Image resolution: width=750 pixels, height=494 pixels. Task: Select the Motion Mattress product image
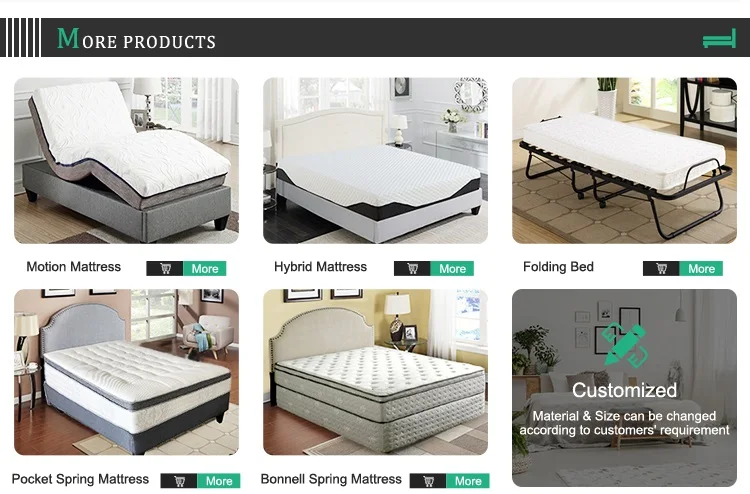[126, 161]
